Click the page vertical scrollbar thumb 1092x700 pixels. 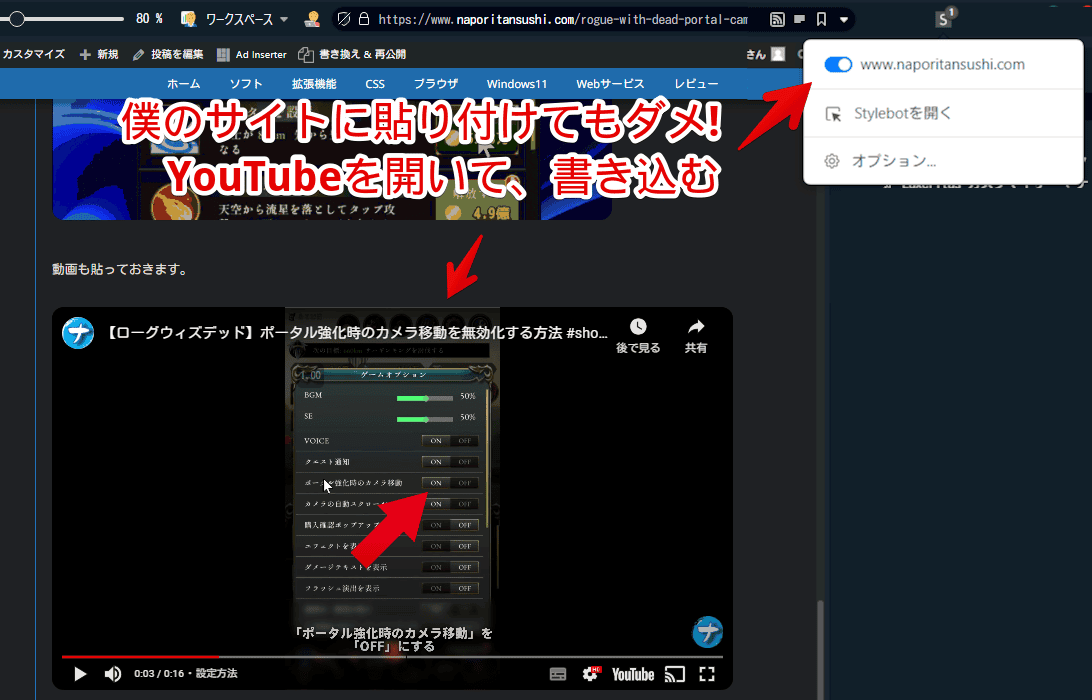tap(820, 651)
